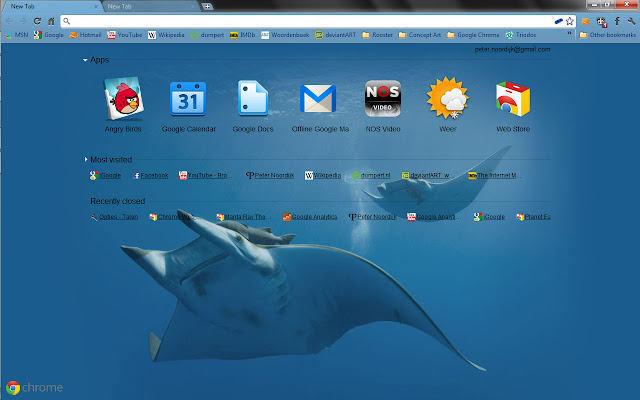640x400 pixels.
Task: Open the Google Calendar app
Action: click(188, 104)
